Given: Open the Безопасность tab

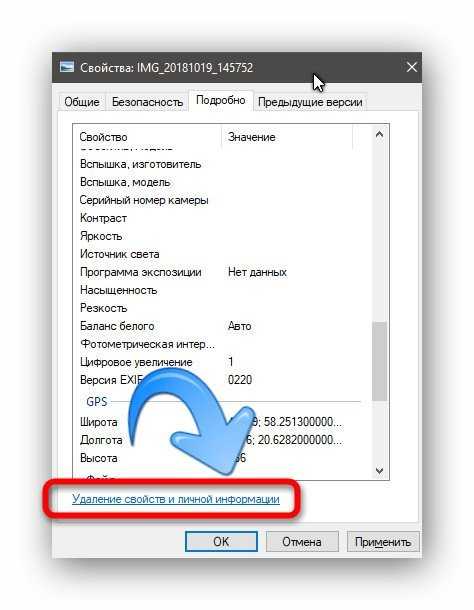Looking at the screenshot, I should coord(147,102).
